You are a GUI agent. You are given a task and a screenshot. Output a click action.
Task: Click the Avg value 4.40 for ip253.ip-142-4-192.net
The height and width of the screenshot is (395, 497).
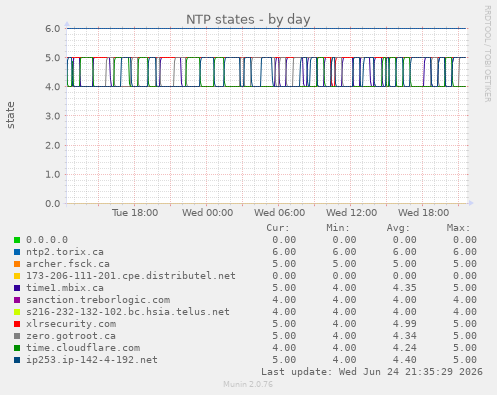[x=404, y=360]
